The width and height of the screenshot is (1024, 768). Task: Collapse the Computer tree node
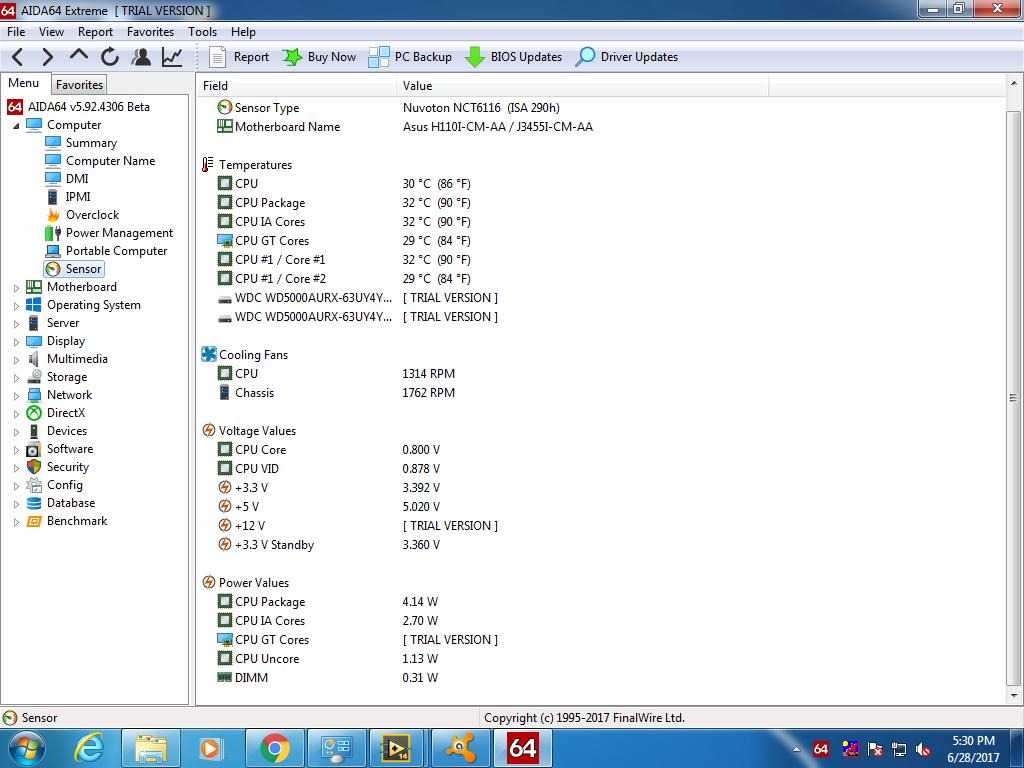point(16,125)
